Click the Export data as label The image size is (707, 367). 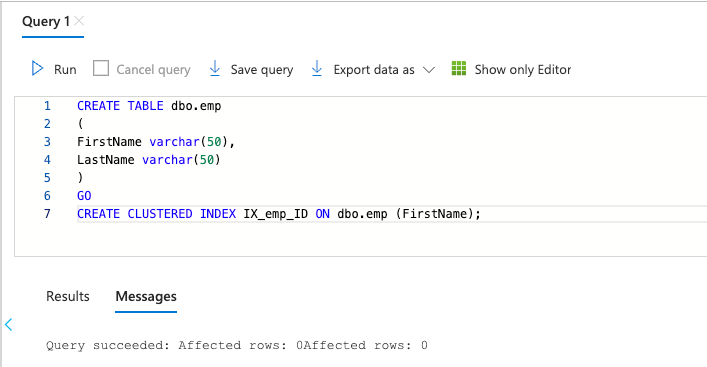coord(374,70)
